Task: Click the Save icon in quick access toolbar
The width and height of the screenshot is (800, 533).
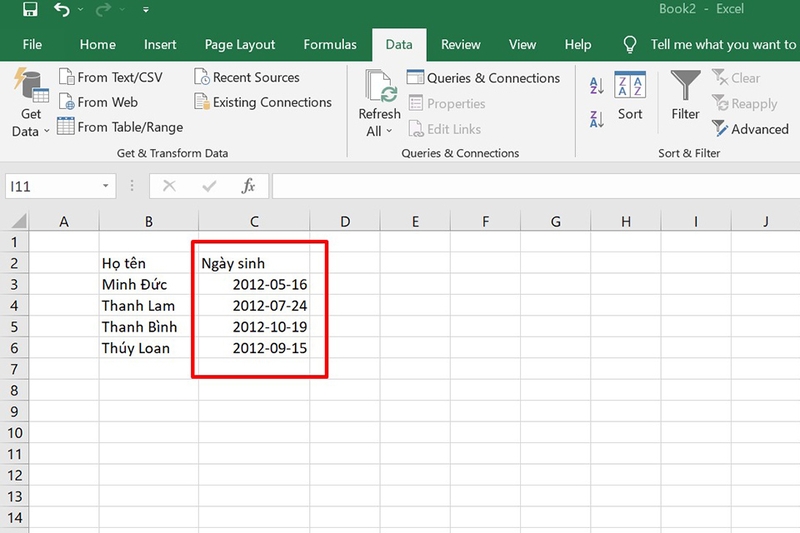Action: [x=31, y=9]
